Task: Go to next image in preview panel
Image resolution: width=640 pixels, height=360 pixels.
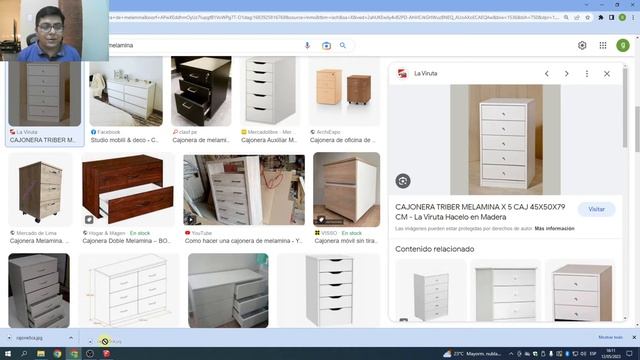Action: point(567,73)
